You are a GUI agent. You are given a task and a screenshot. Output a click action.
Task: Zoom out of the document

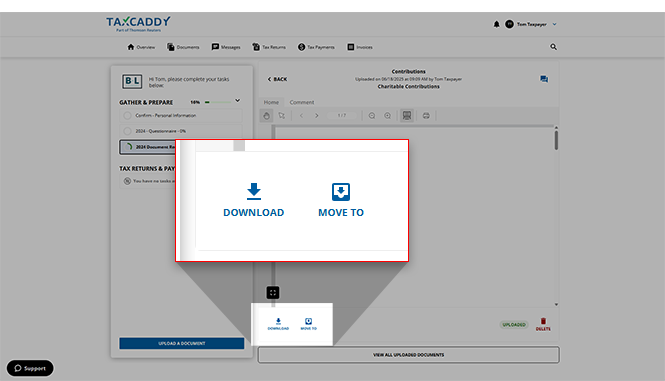pos(372,115)
